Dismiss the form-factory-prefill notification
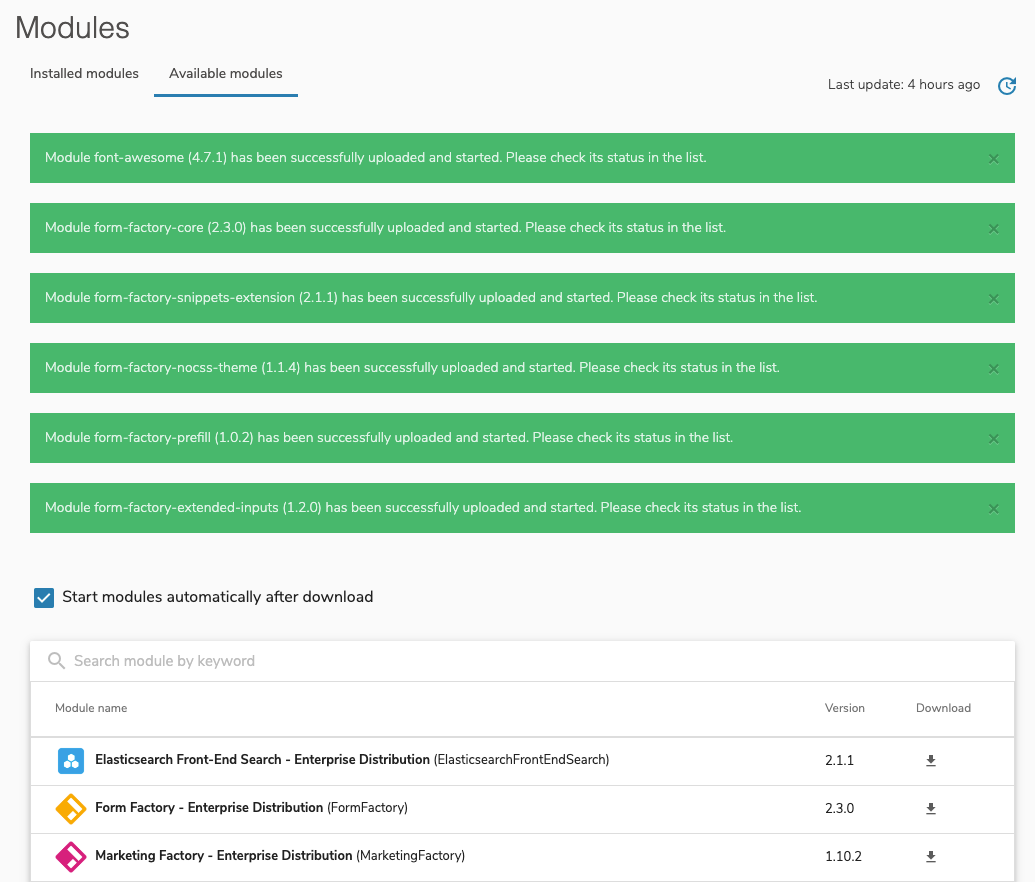The width and height of the screenshot is (1035, 882). (993, 438)
